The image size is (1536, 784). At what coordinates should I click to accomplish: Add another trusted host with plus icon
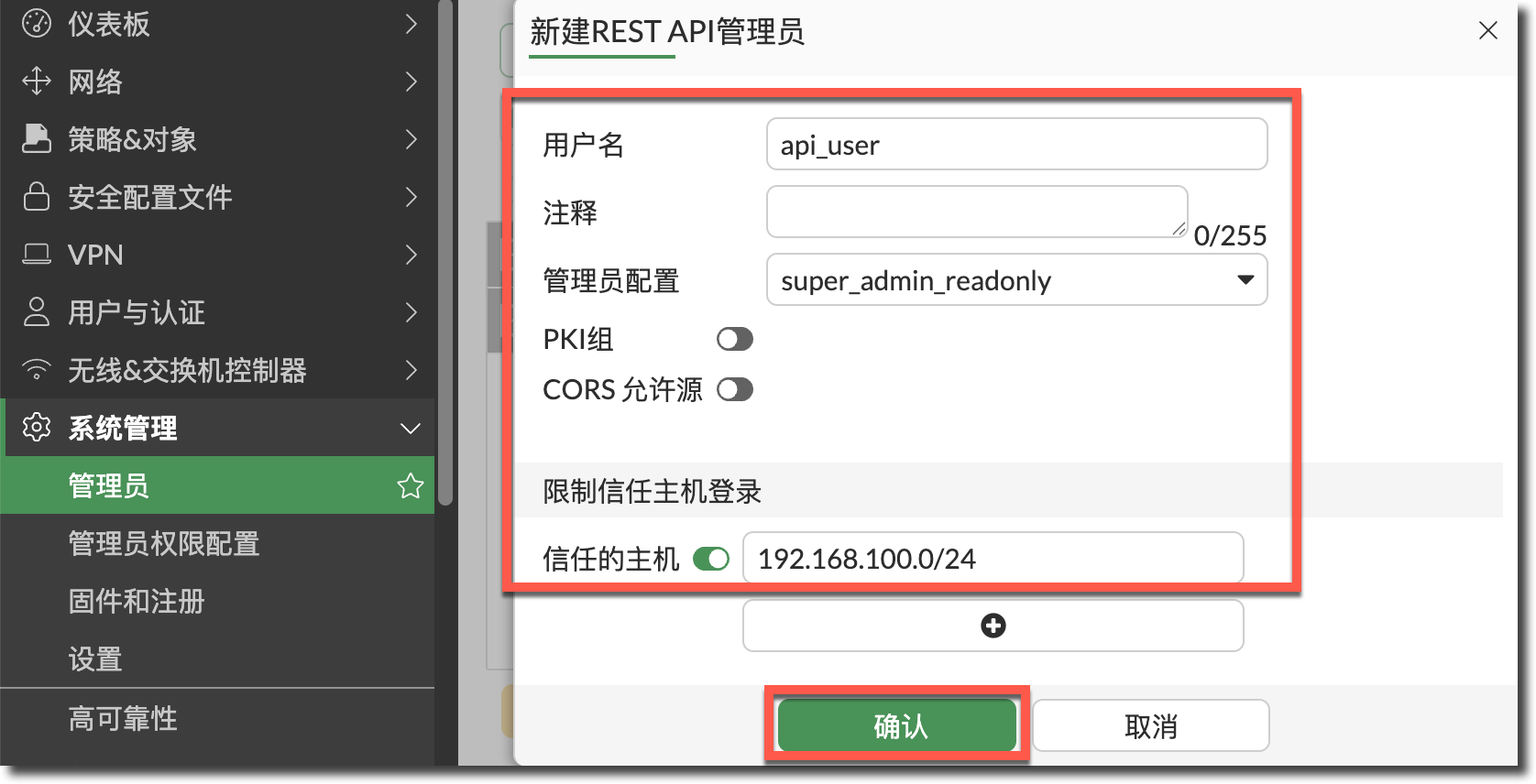[993, 626]
